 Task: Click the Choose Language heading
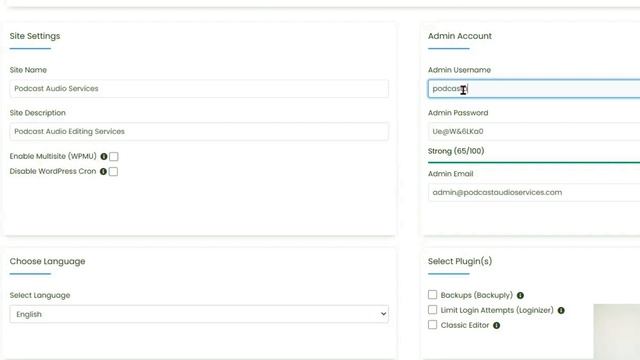[47, 261]
